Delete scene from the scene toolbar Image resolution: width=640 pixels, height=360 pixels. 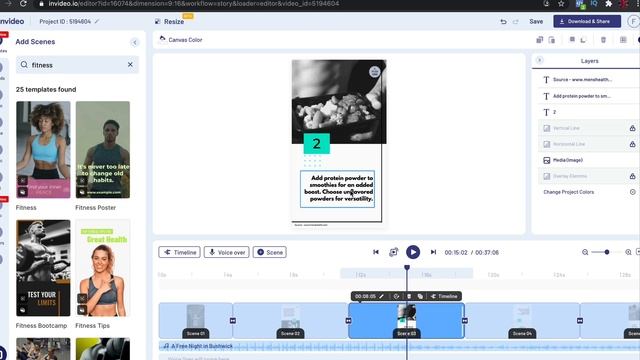point(409,296)
